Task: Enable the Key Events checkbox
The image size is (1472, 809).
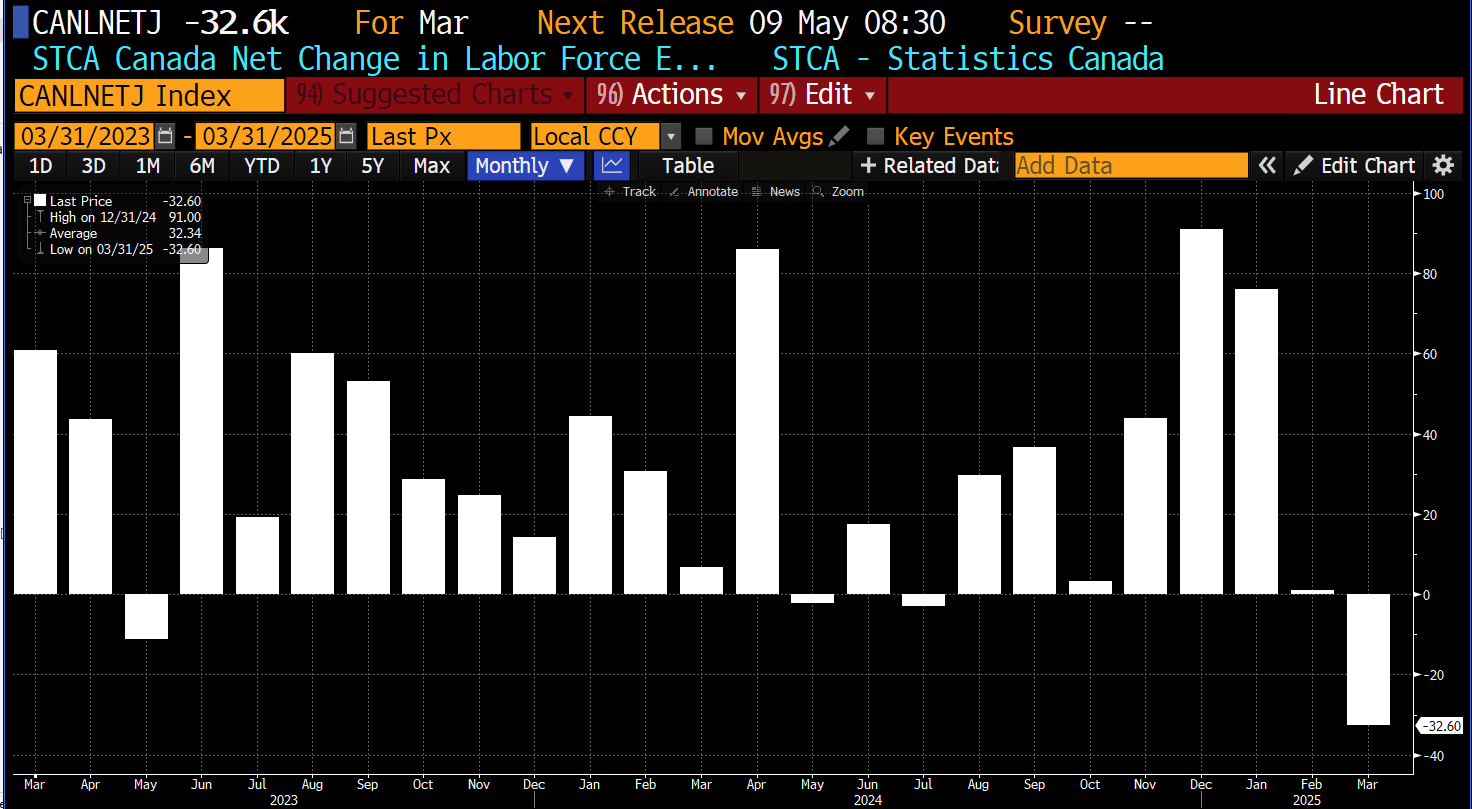Action: coord(876,137)
